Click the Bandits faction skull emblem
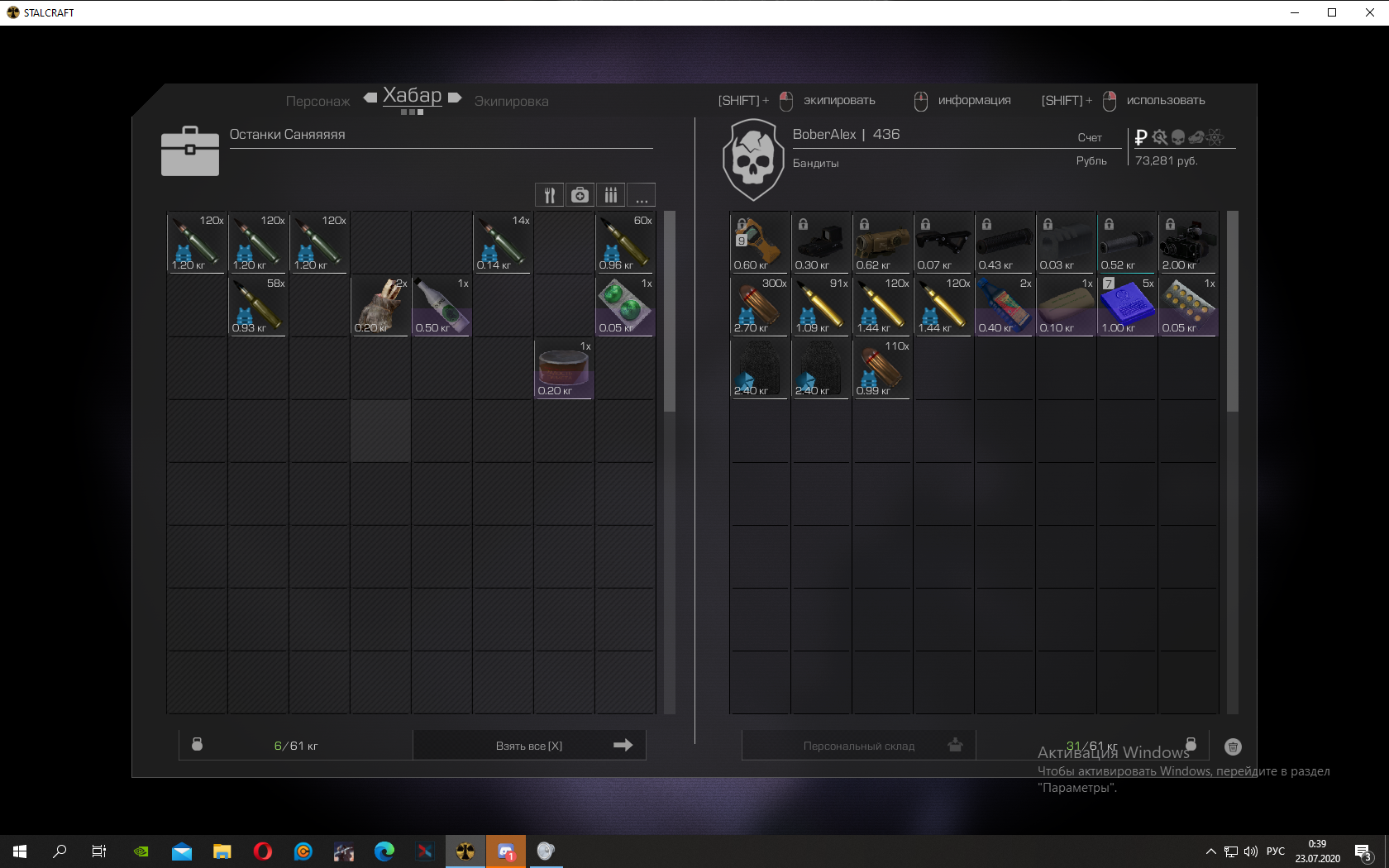The height and width of the screenshot is (868, 1389). pos(752,160)
